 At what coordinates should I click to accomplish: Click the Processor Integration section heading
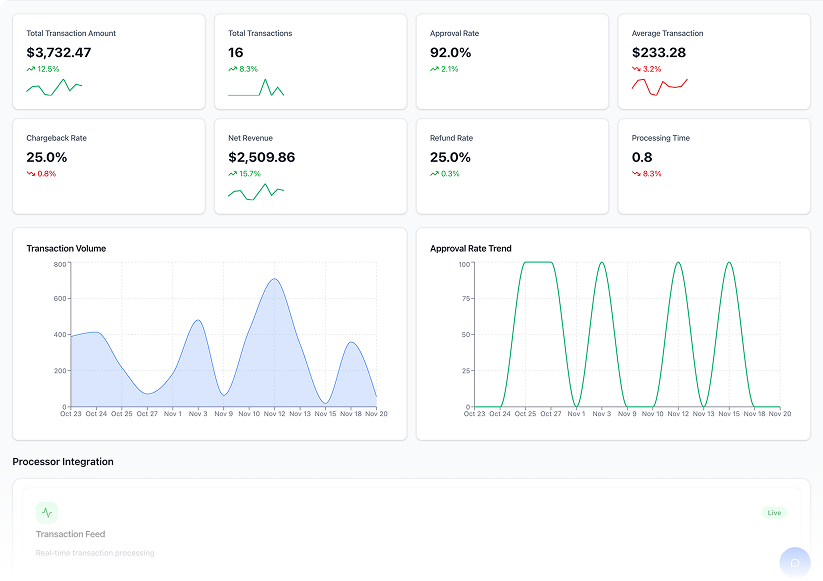click(63, 462)
